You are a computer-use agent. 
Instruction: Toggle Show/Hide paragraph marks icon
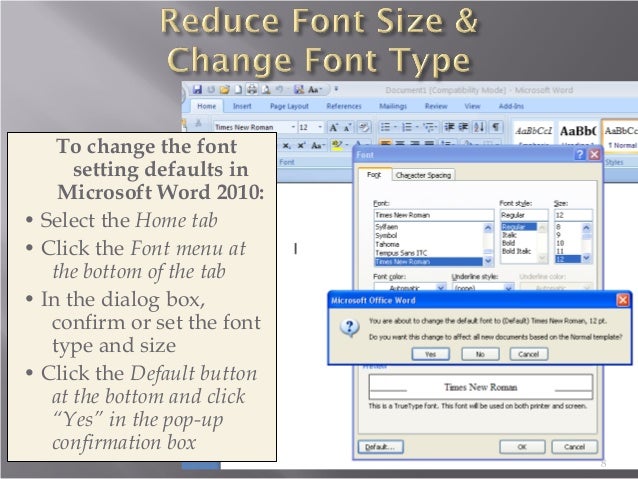click(496, 127)
